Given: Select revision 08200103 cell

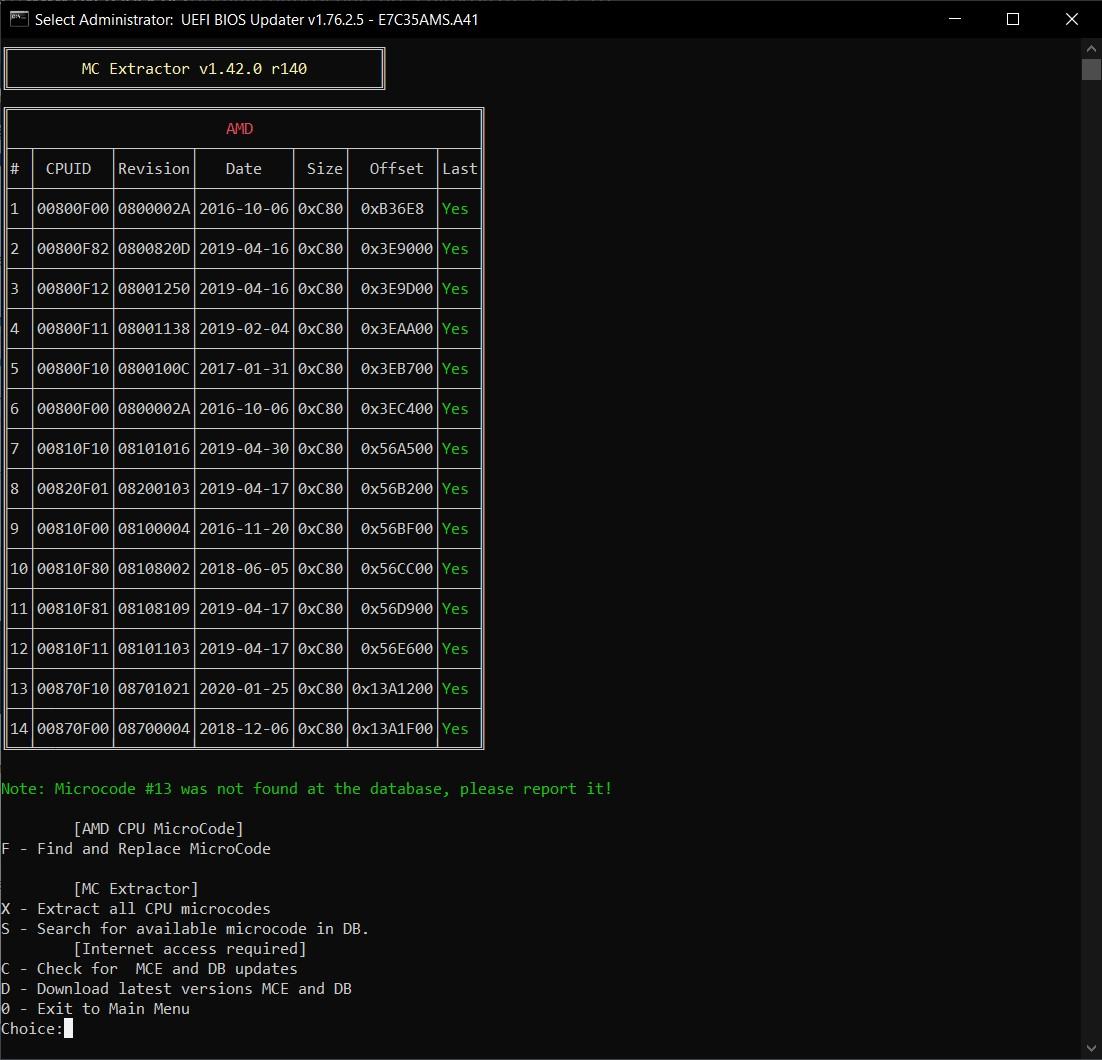Looking at the screenshot, I should (154, 489).
